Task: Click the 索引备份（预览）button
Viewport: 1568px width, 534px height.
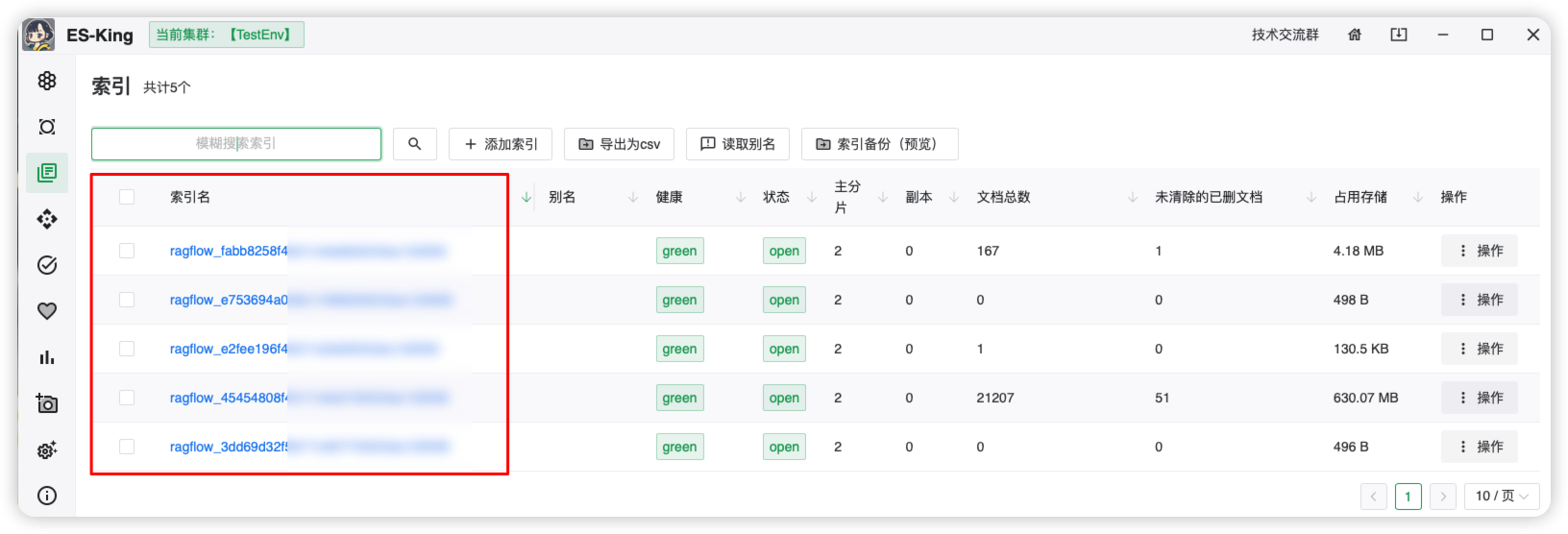Action: coord(880,144)
